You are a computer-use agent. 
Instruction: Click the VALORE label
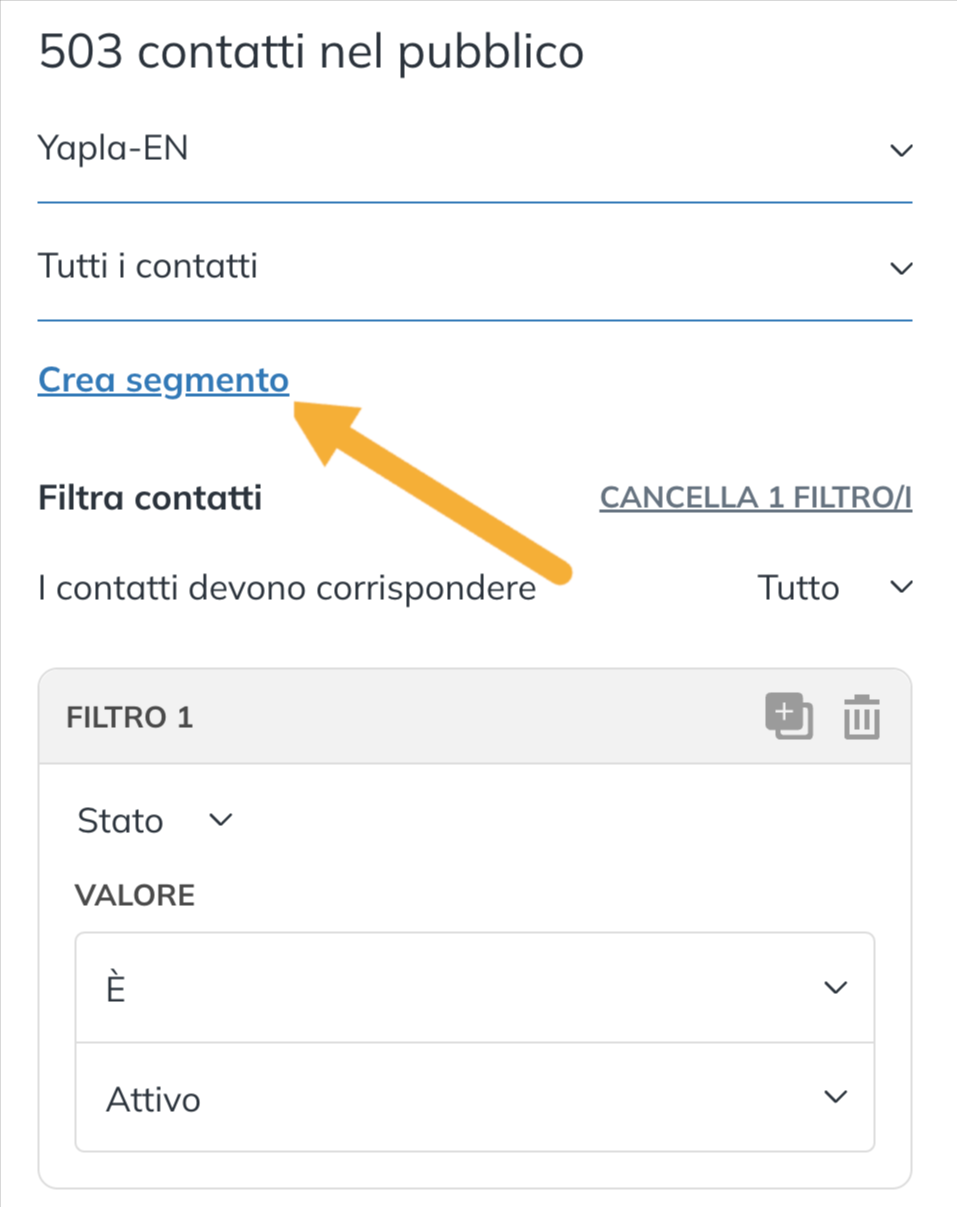pos(135,895)
